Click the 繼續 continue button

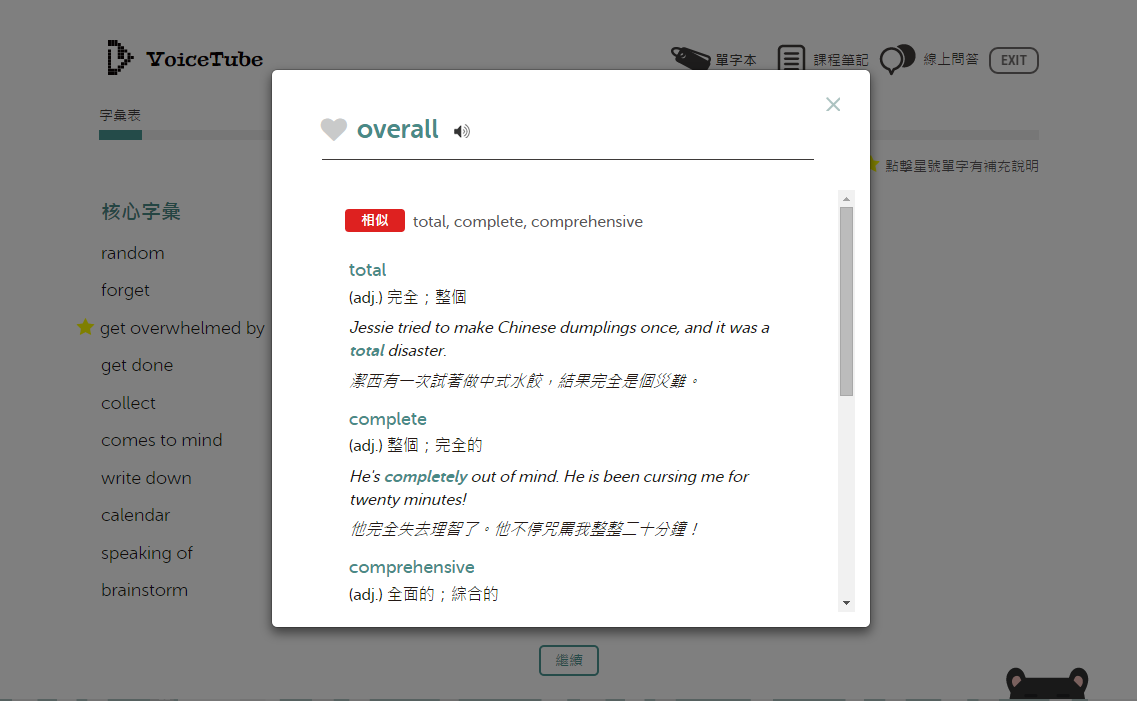pos(568,660)
